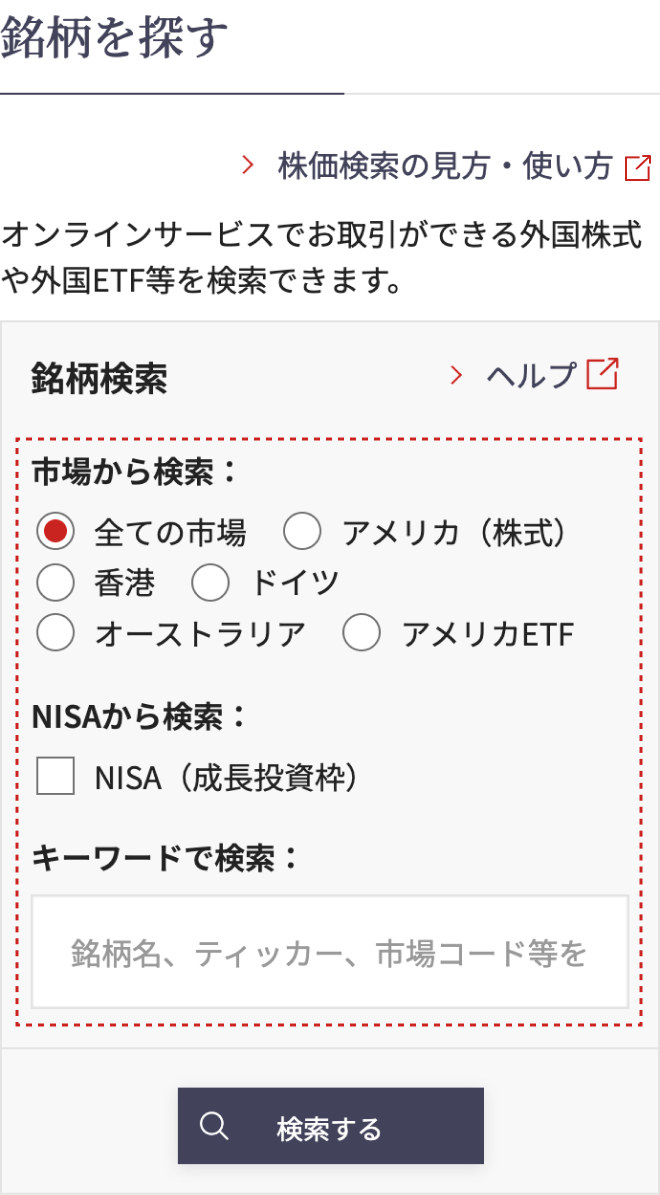Viewport: 660px width, 1195px height.
Task: Click the 検索する button
Action: (x=331, y=1126)
